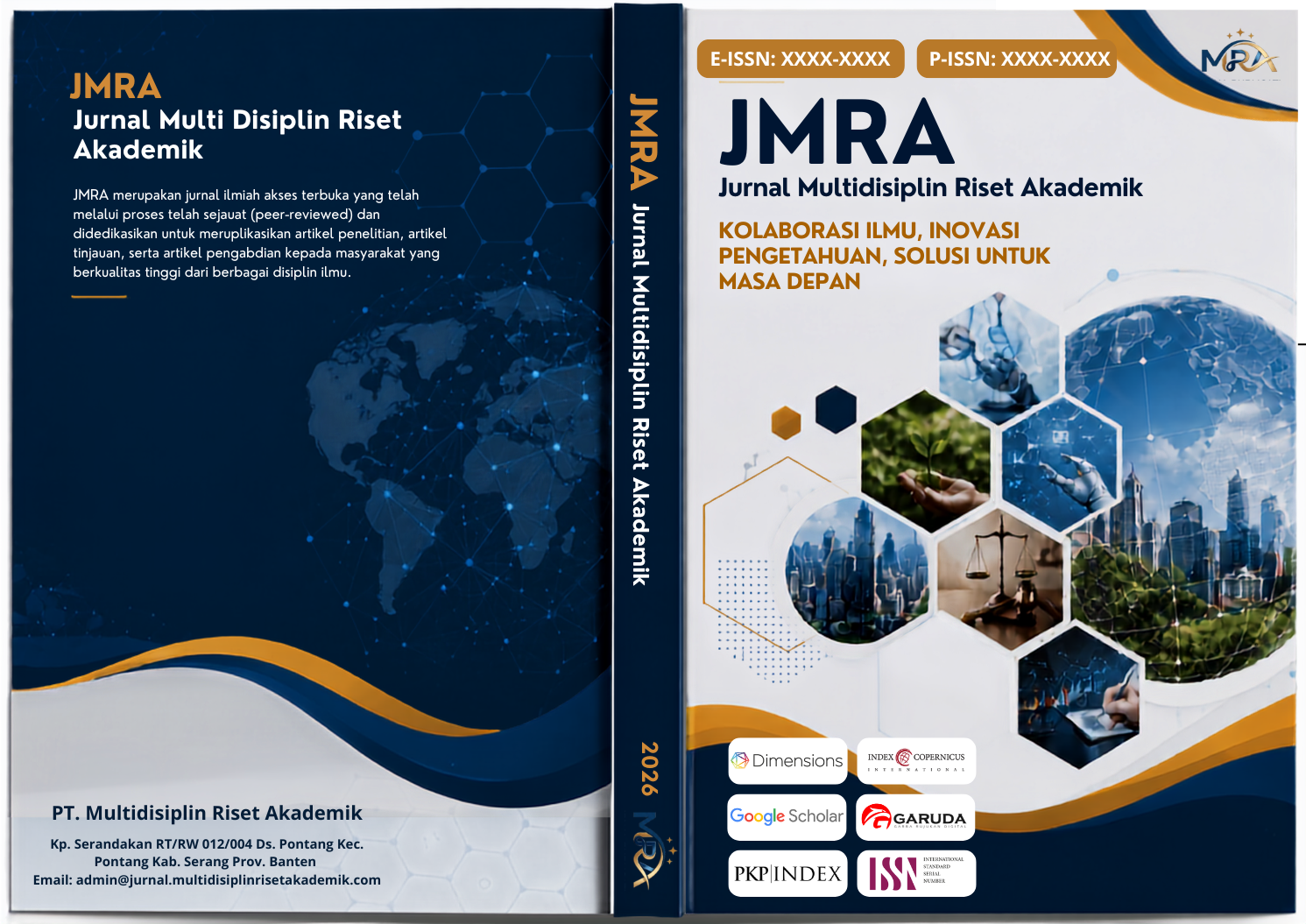The width and height of the screenshot is (1306, 924).
Task: Click the dark navy hexagon shape
Action: [x=836, y=409]
